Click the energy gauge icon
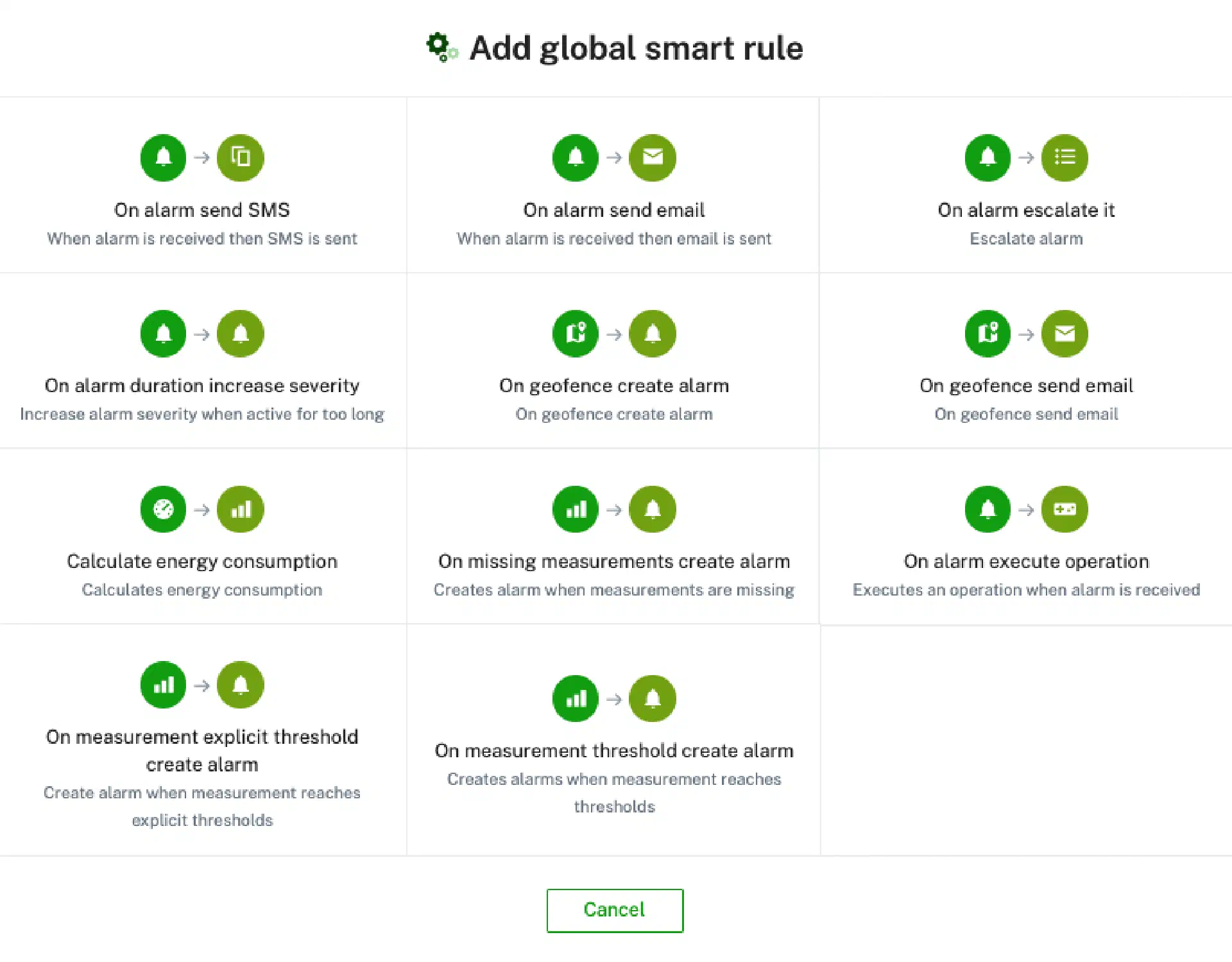Image resolution: width=1232 pixels, height=962 pixels. (163, 510)
